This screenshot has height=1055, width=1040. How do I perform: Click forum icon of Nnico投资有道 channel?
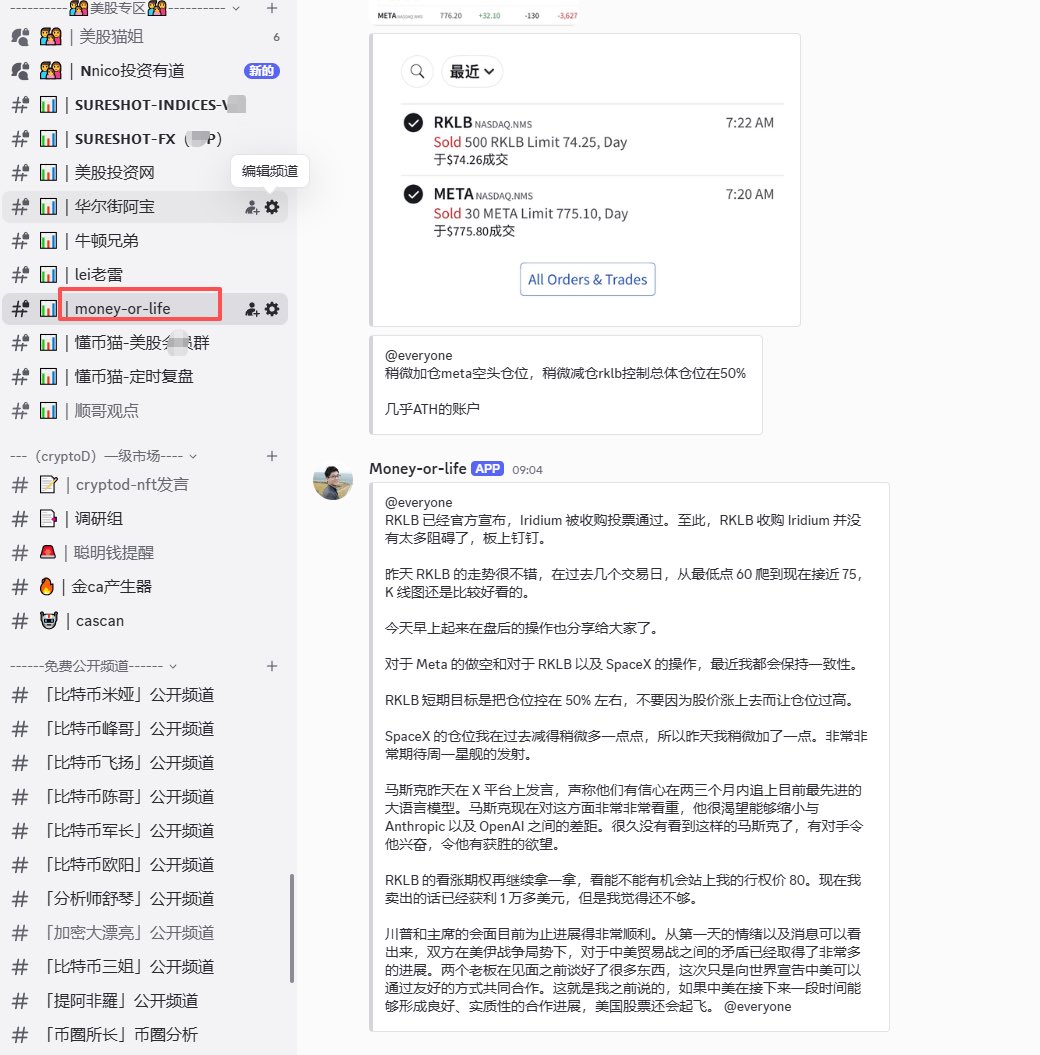coord(20,71)
